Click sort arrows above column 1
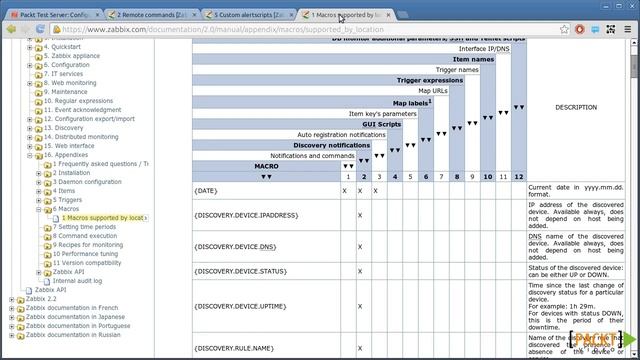This screenshot has width=640, height=360. coord(348,166)
